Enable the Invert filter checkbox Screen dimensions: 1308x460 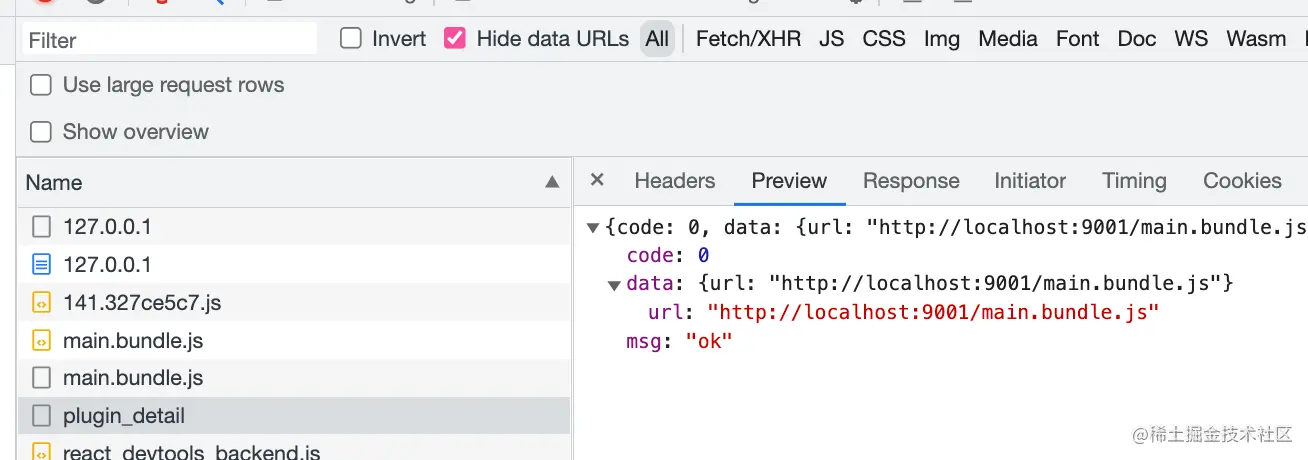[x=351, y=39]
